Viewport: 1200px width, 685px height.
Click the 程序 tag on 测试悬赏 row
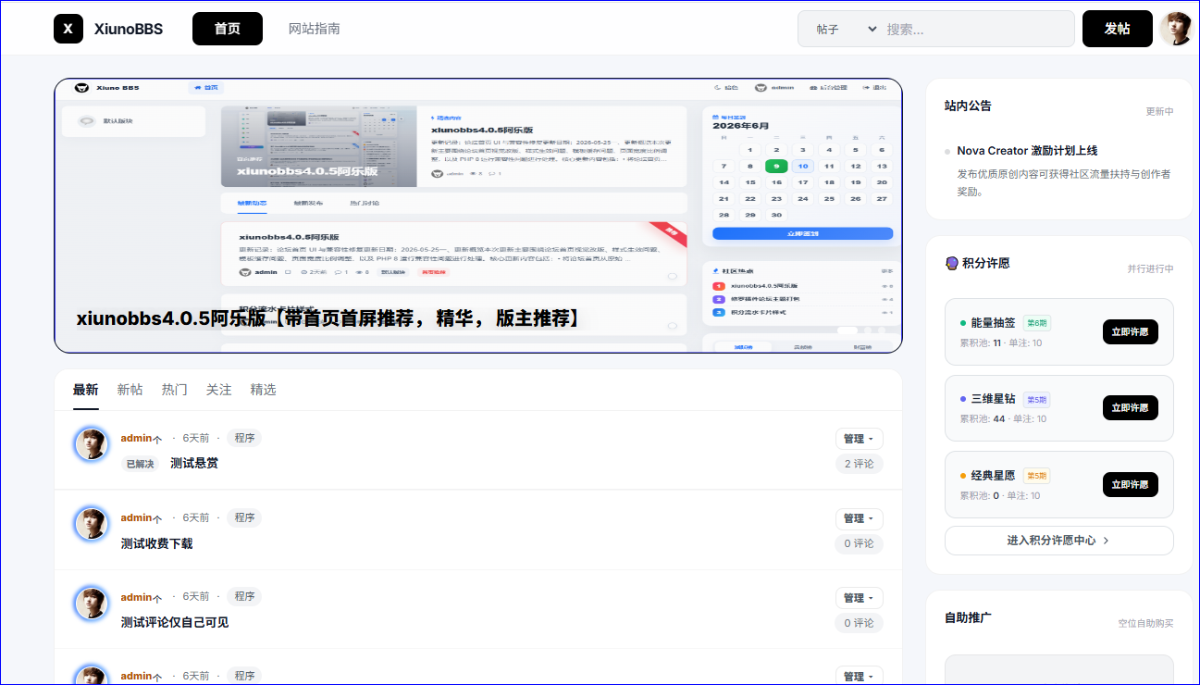coord(244,438)
